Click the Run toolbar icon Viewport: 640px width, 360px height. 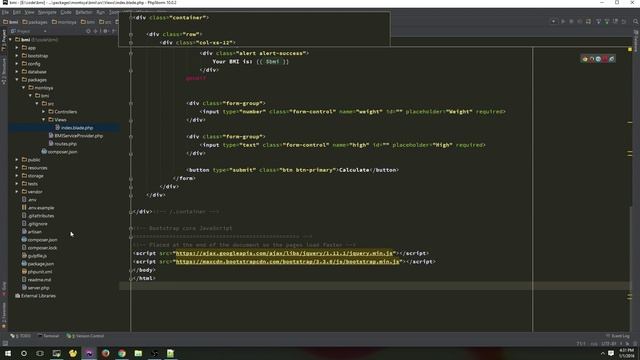click(562, 21)
